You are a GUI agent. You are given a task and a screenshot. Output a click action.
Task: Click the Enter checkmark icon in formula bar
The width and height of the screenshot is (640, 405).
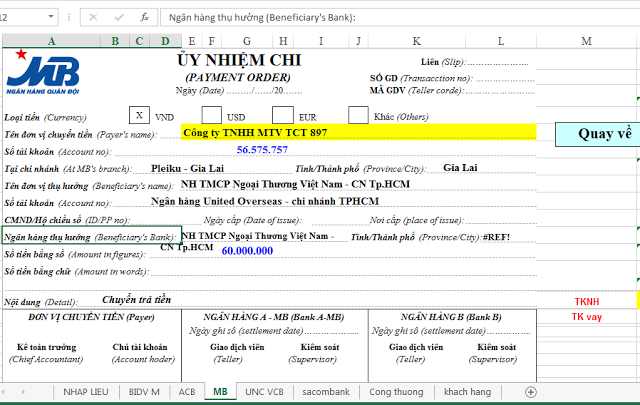(x=118, y=17)
